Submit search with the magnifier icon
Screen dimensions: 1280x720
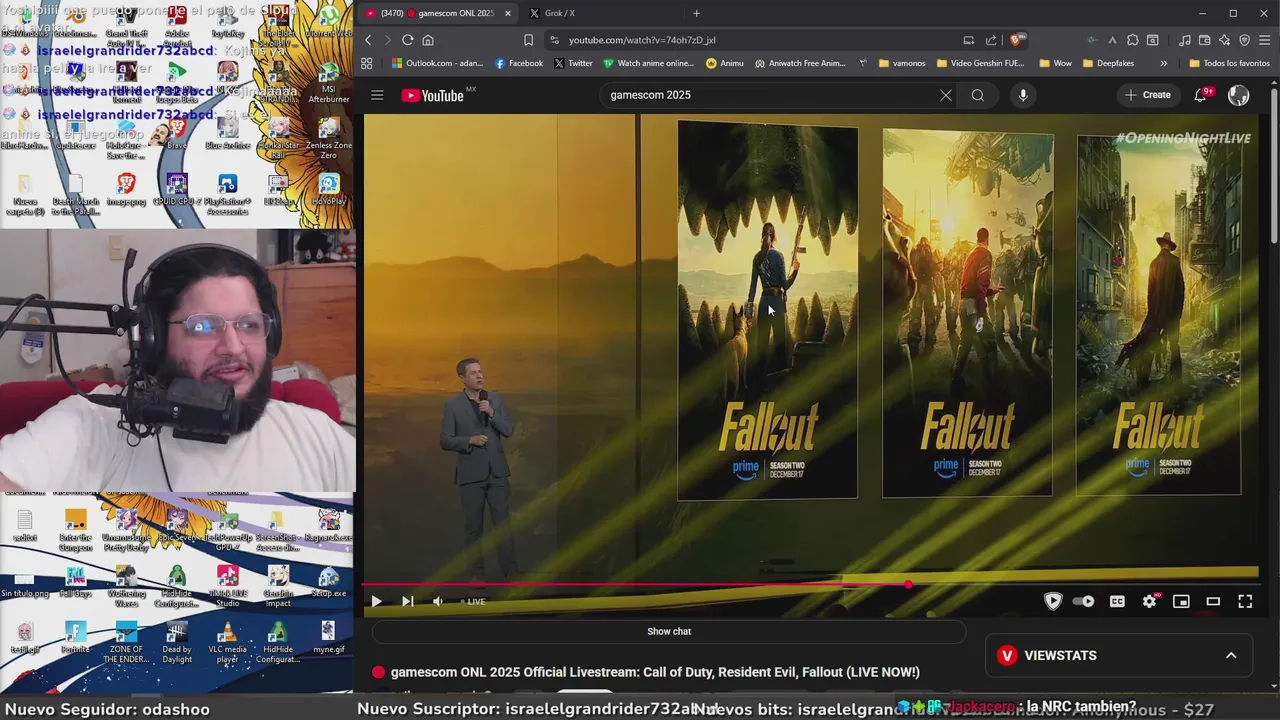click(978, 95)
